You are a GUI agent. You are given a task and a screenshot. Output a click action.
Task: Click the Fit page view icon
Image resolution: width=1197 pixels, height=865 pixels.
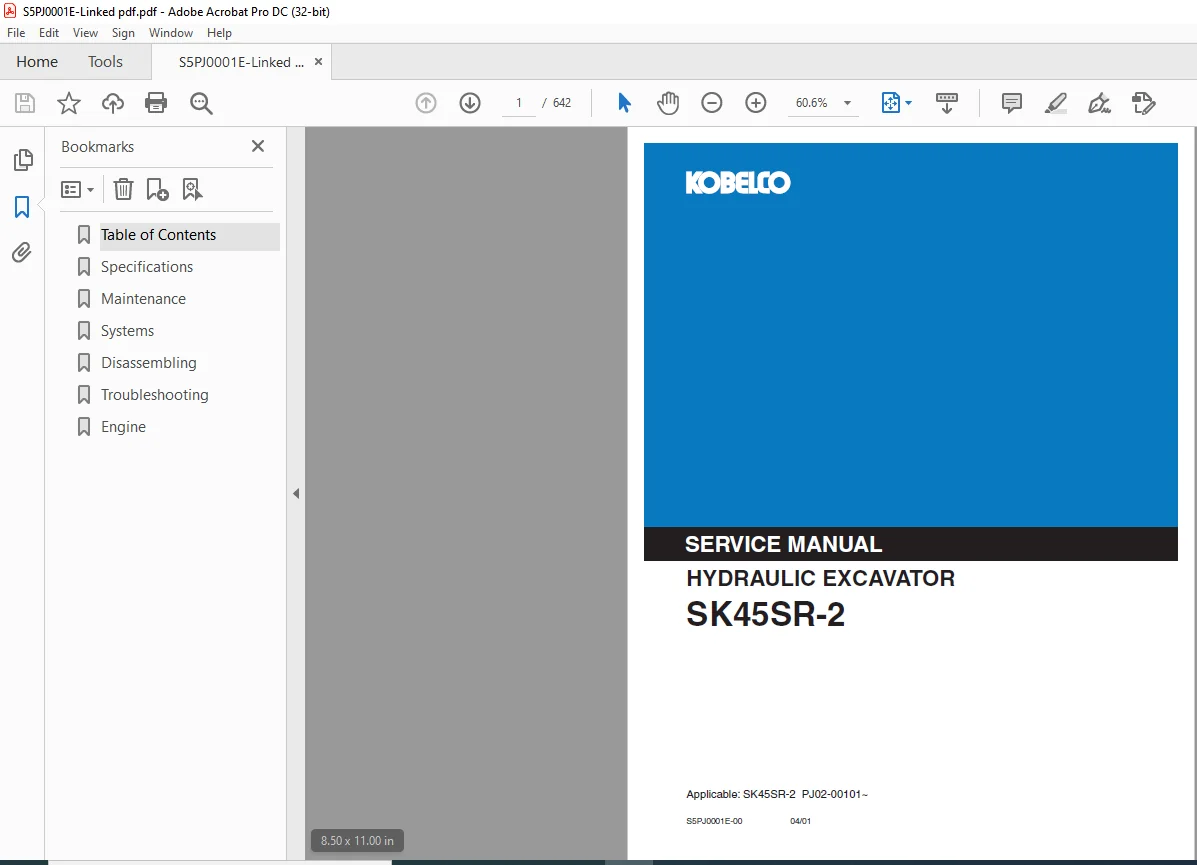[x=891, y=102]
